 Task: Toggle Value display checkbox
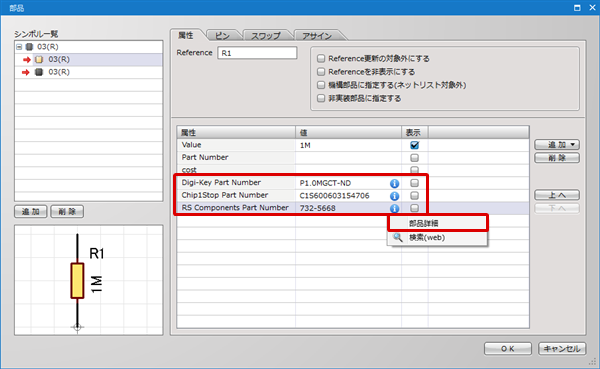(x=414, y=145)
